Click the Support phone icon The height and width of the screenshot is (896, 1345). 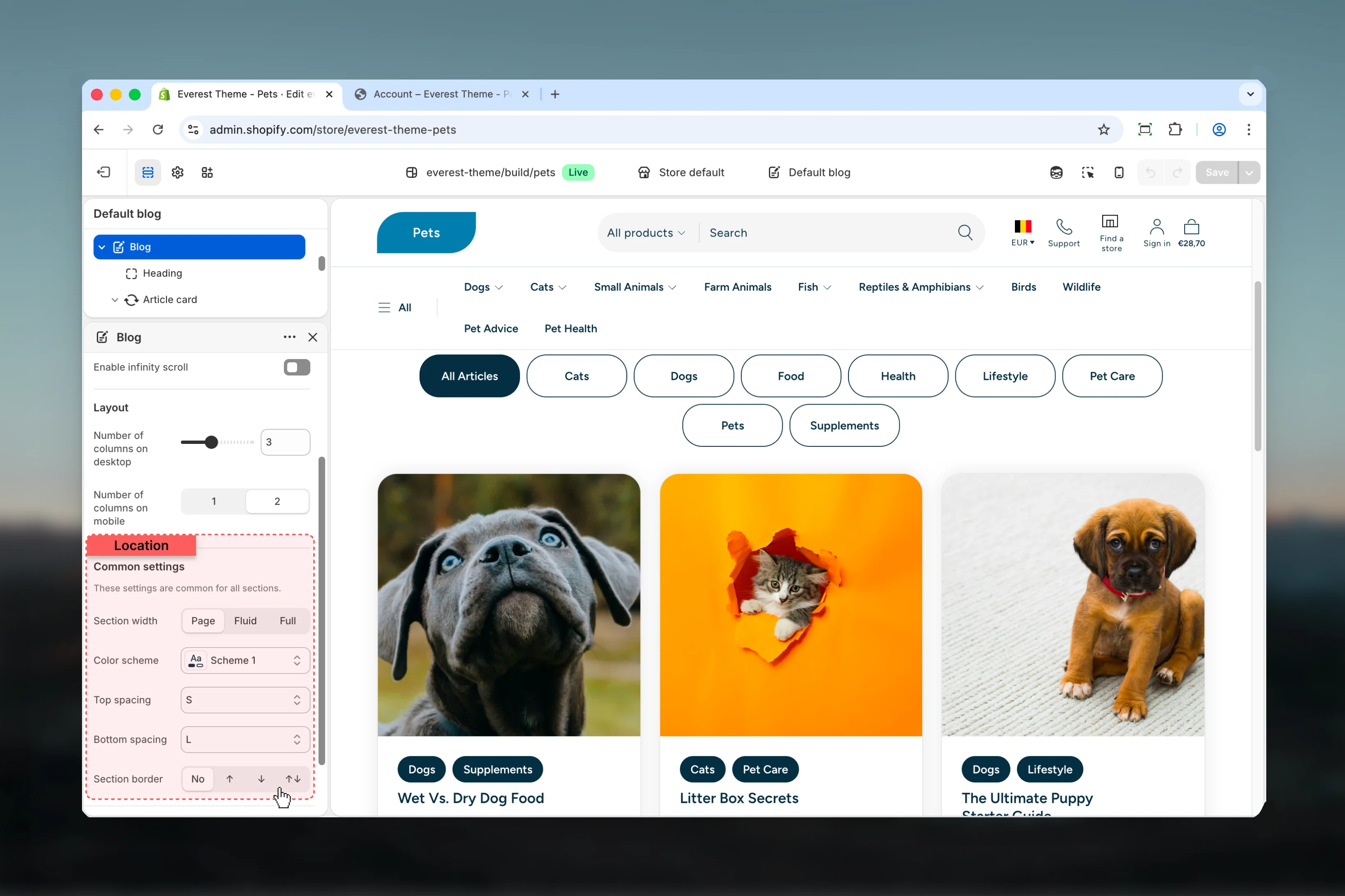pos(1064,227)
